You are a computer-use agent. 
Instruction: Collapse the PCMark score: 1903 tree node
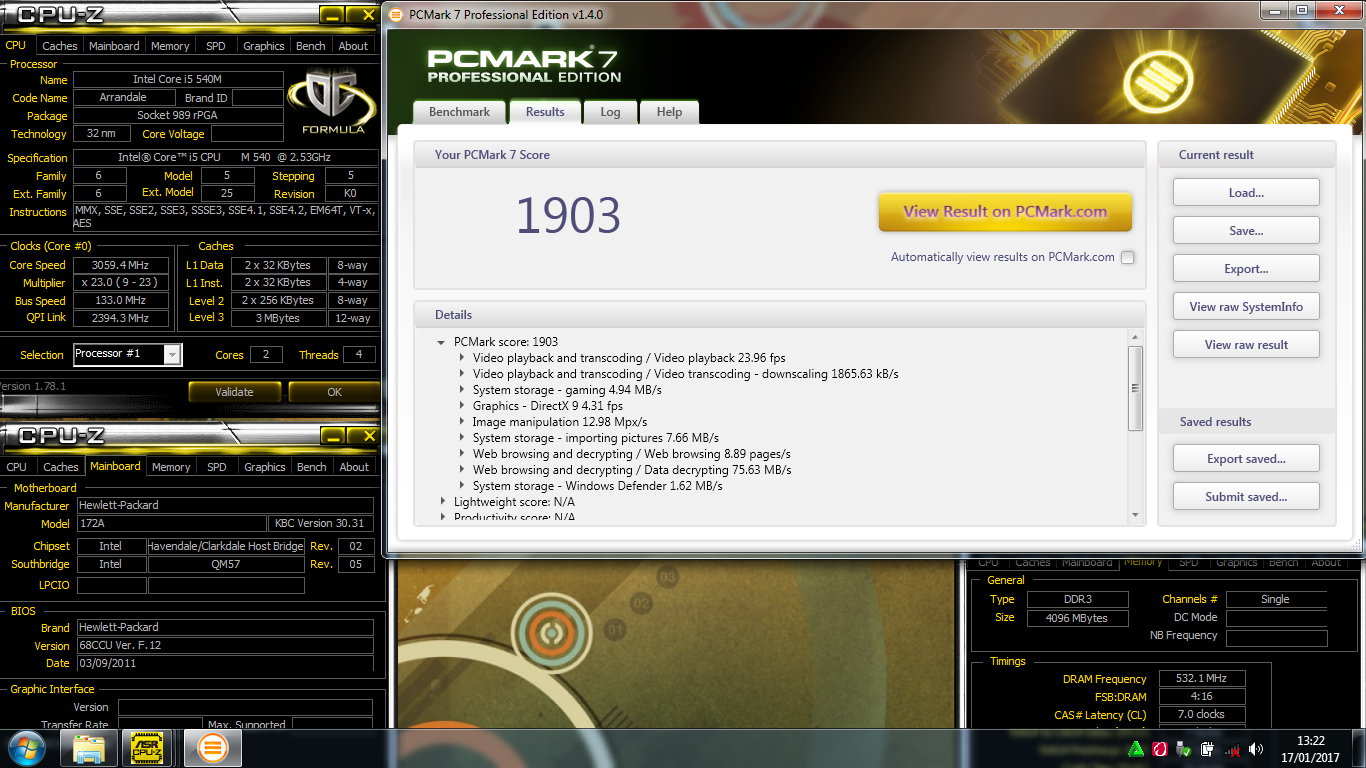[x=441, y=342]
